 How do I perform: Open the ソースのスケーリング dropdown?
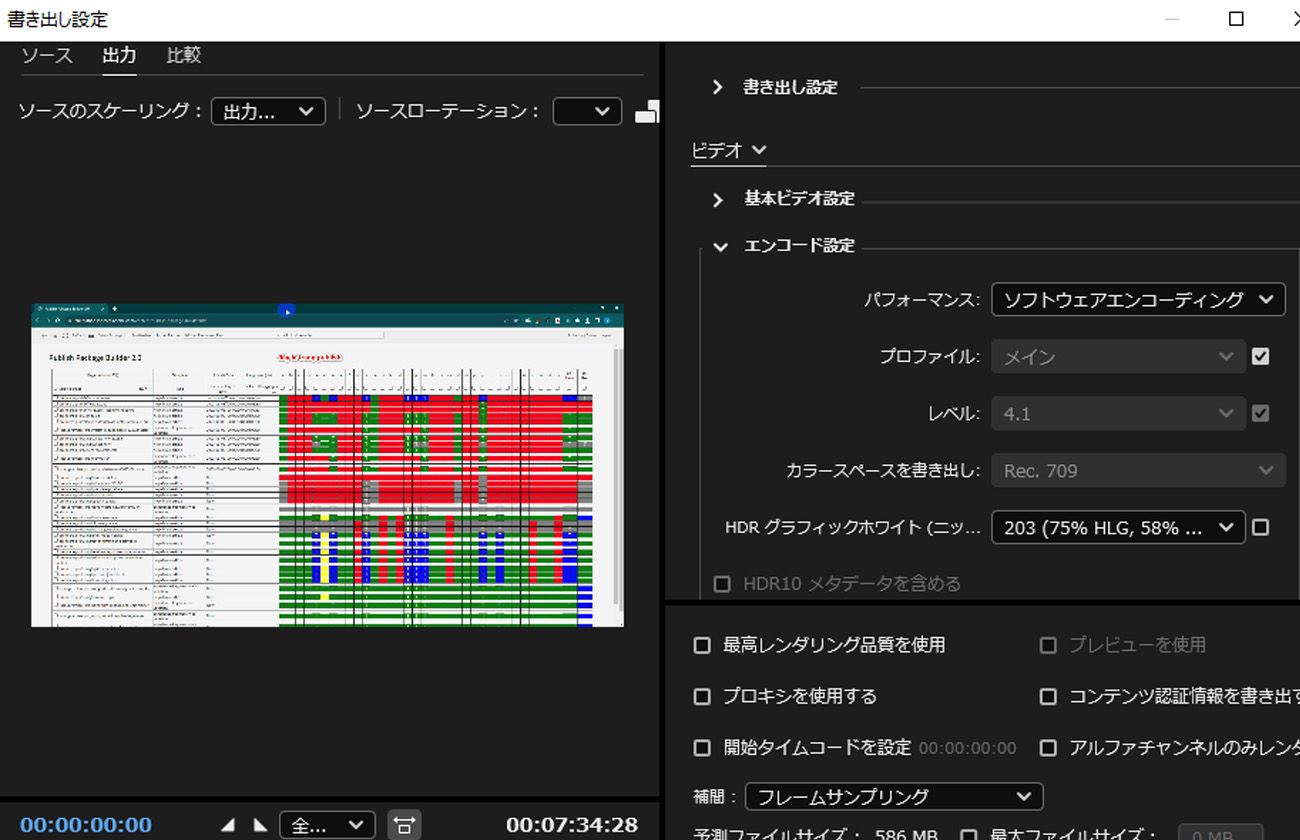pyautogui.click(x=267, y=111)
